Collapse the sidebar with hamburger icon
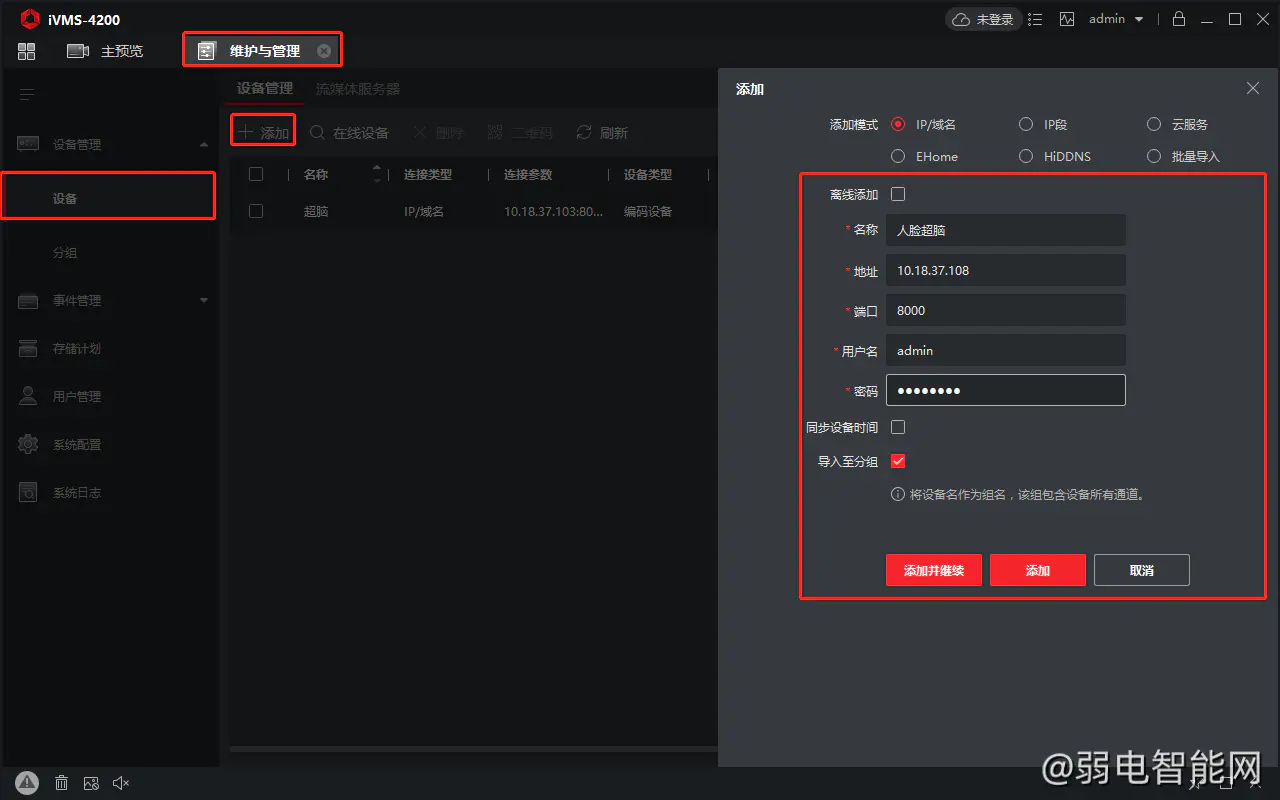The width and height of the screenshot is (1280, 800). click(27, 95)
